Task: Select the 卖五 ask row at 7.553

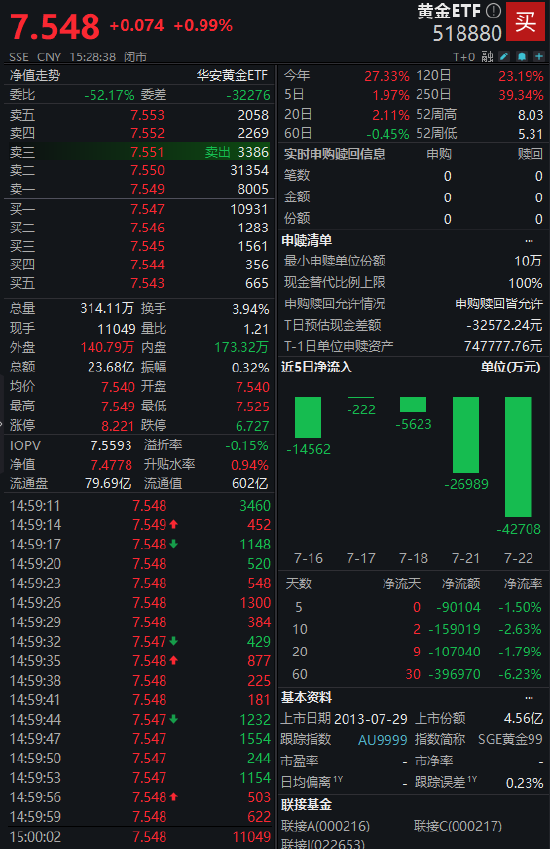Action: [x=139, y=115]
